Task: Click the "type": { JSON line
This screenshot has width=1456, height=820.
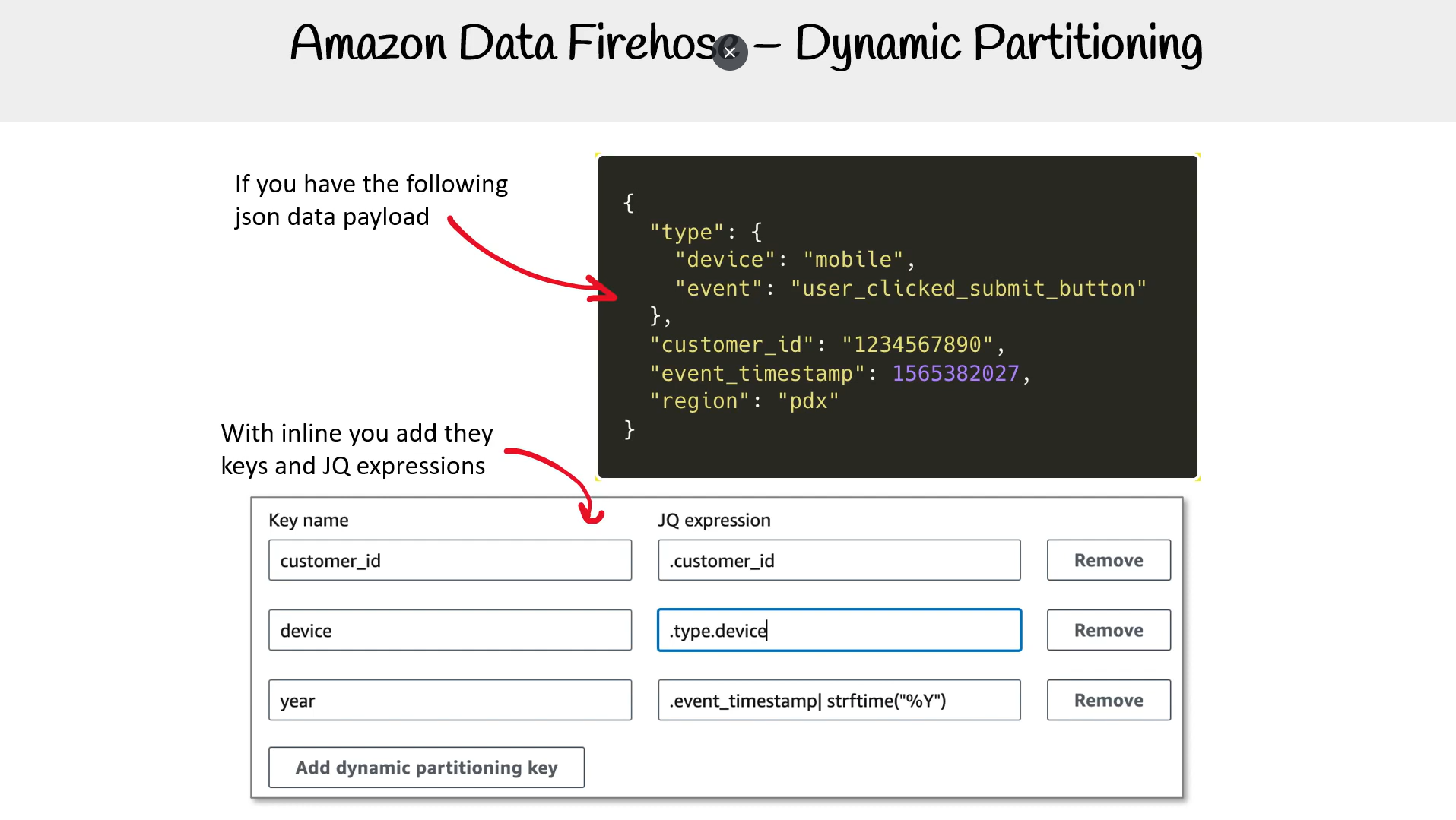Action: tap(706, 232)
